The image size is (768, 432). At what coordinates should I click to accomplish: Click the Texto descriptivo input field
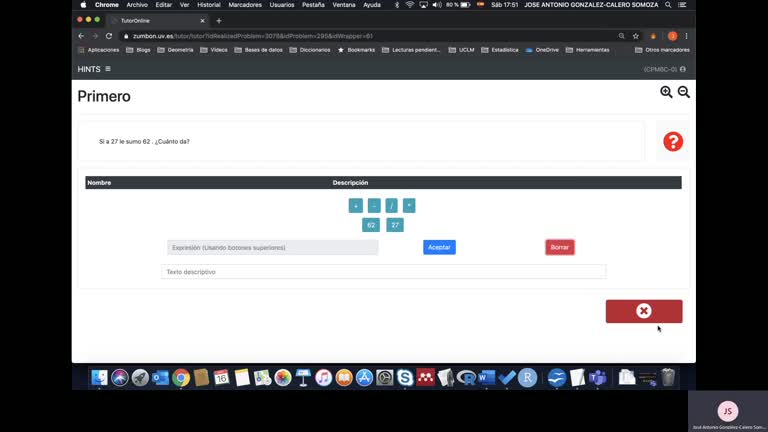384,272
